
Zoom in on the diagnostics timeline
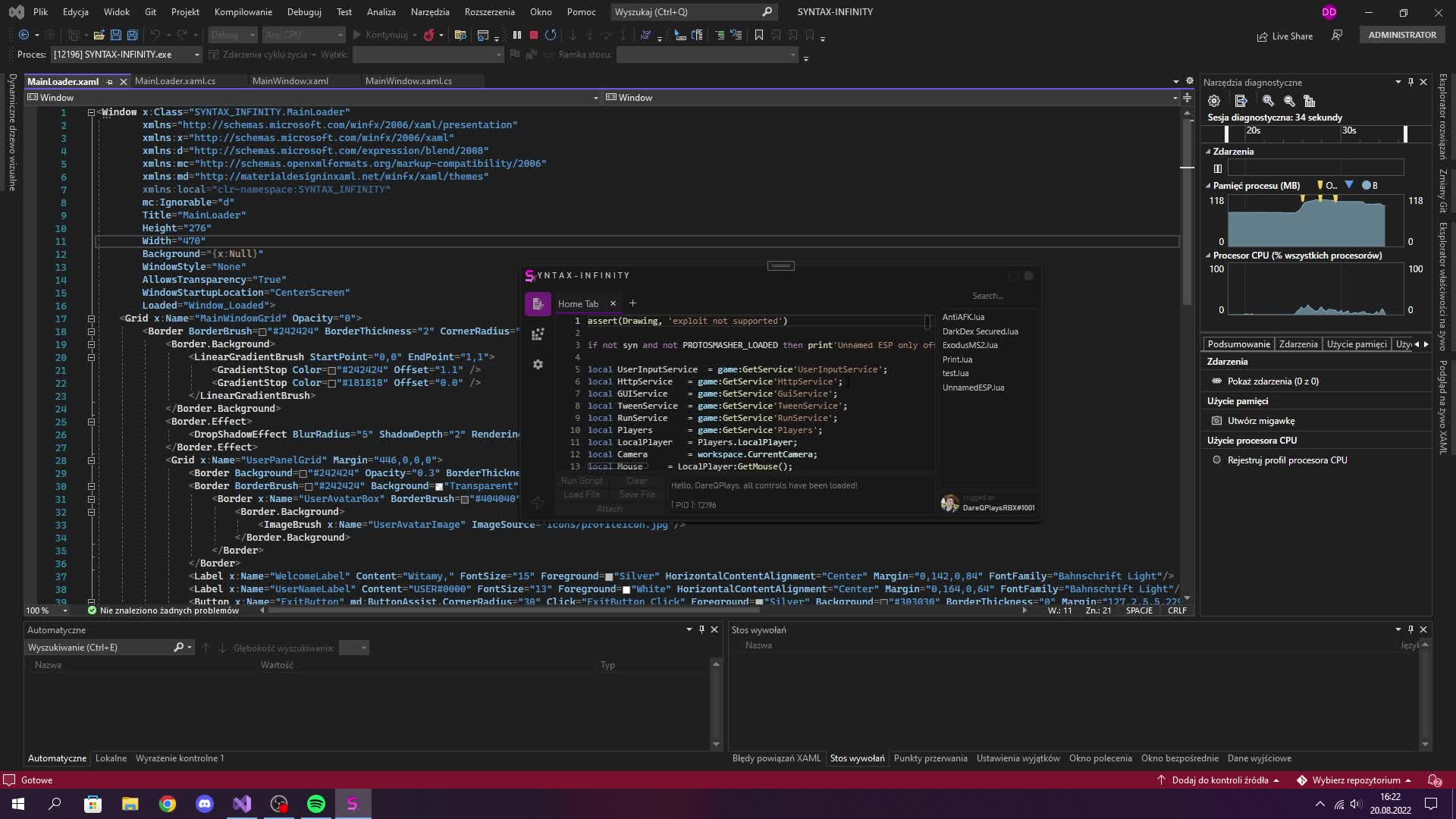pyautogui.click(x=1268, y=100)
